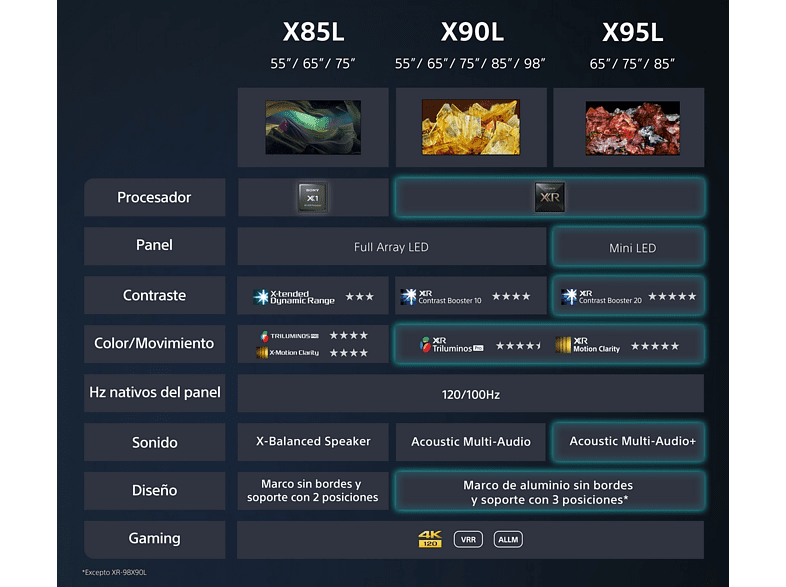Select the X85L model heading
The width and height of the screenshot is (786, 587).
click(x=313, y=32)
